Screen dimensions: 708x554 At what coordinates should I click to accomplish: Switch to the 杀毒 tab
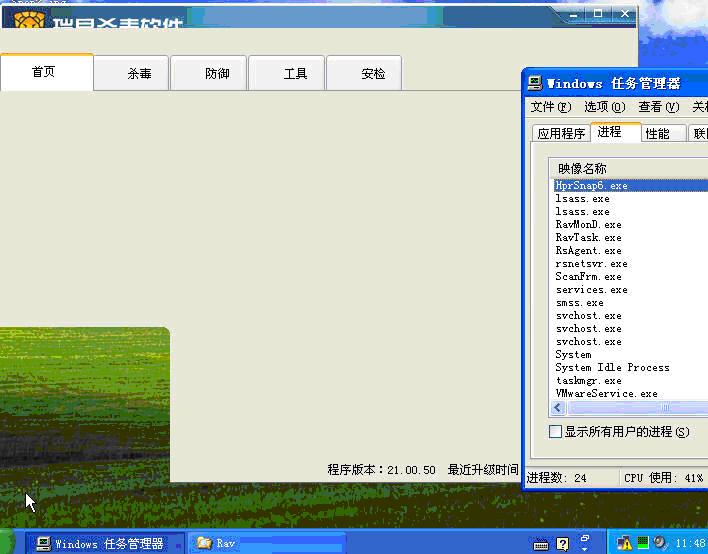(131, 73)
